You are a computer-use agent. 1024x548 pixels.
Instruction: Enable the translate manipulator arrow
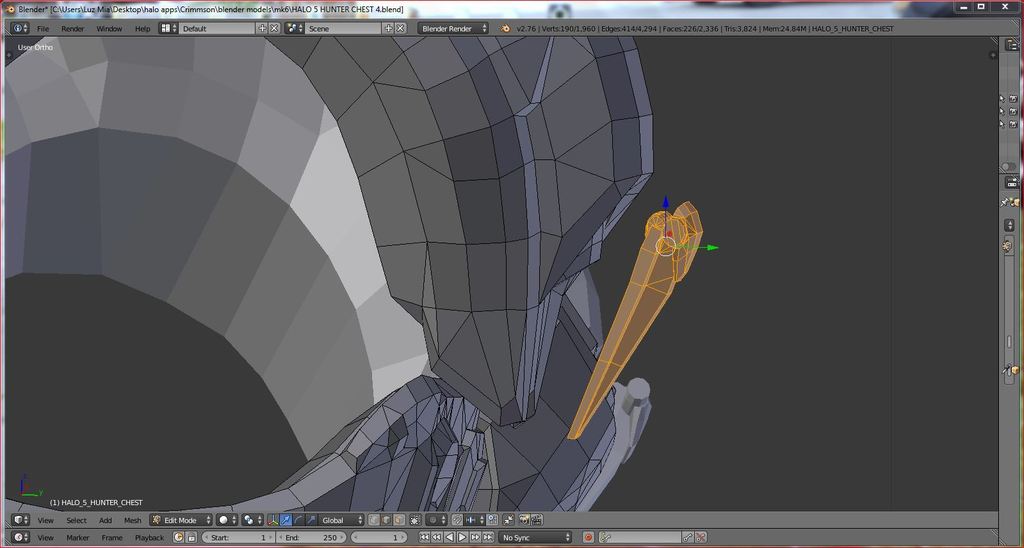click(x=285, y=520)
